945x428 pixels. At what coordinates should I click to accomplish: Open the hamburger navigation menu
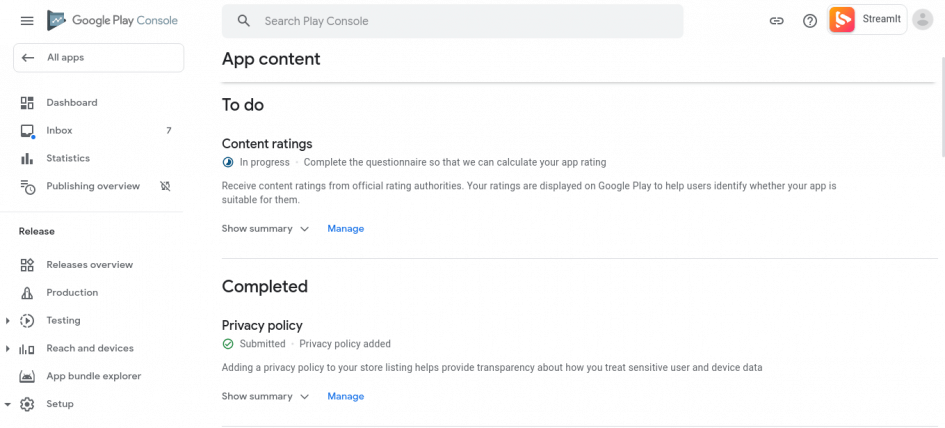coord(27,21)
